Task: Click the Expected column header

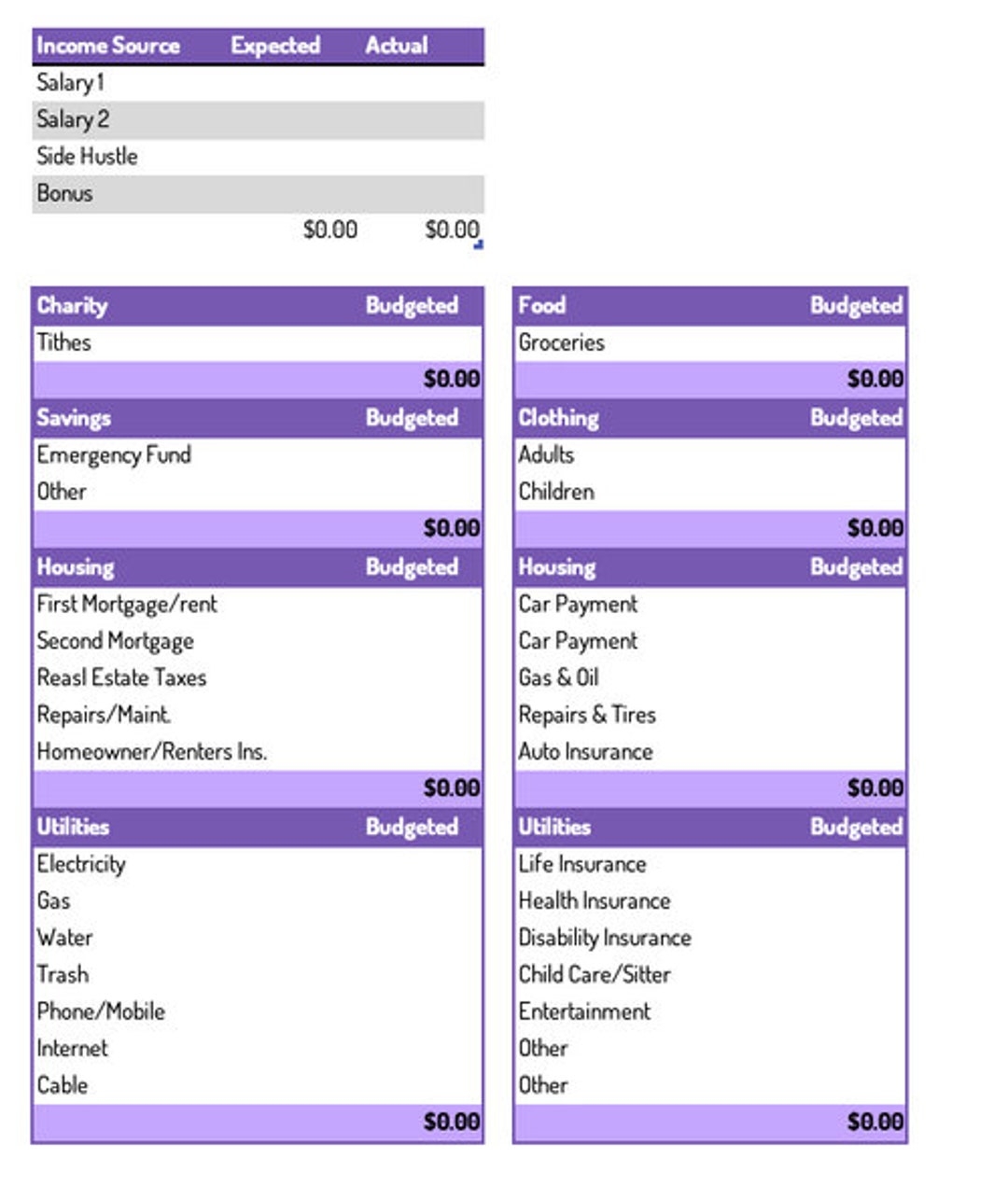Action: point(275,46)
